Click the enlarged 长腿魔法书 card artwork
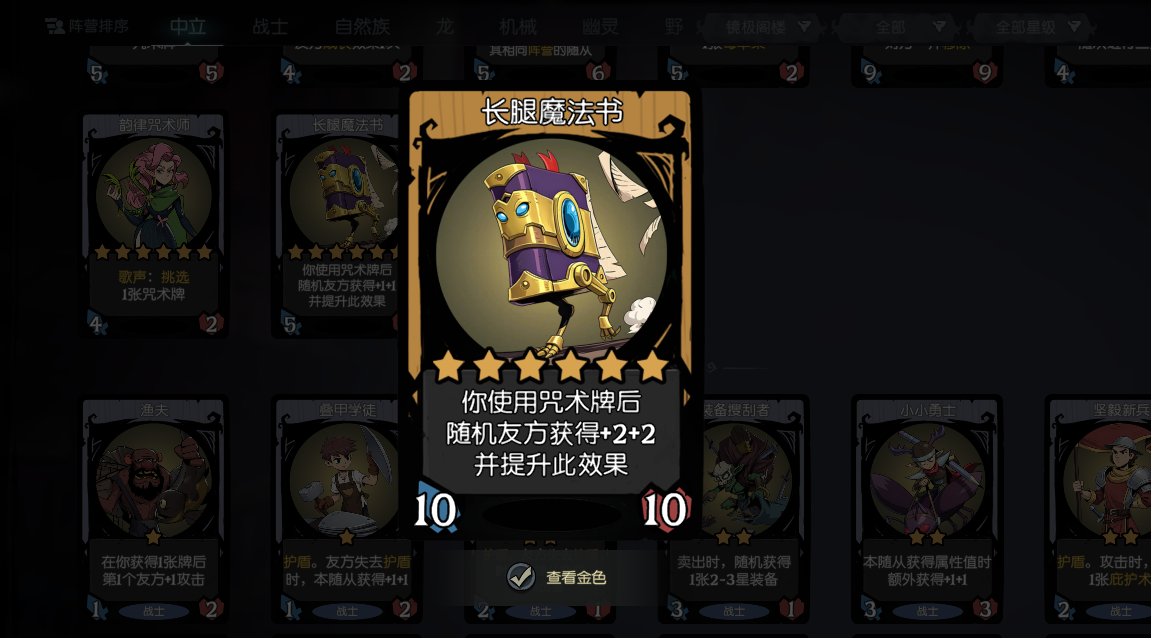The height and width of the screenshot is (638, 1151). (x=551, y=250)
